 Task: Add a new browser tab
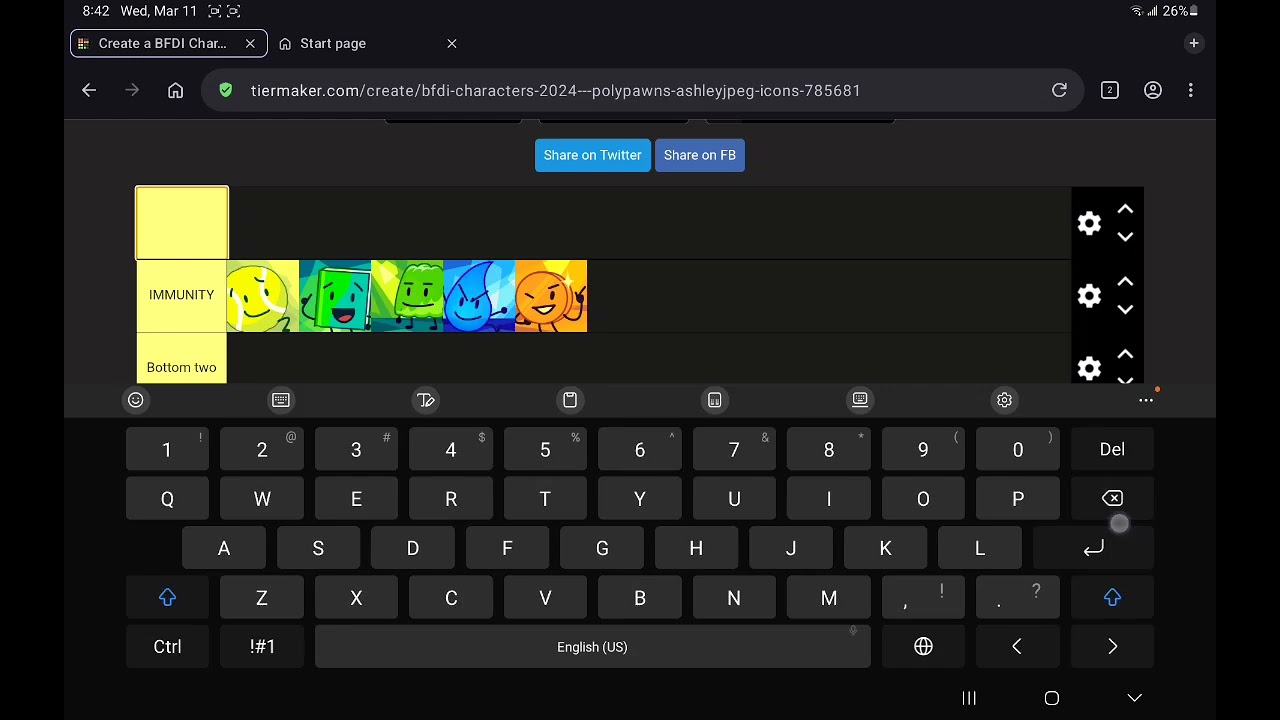pyautogui.click(x=1194, y=43)
